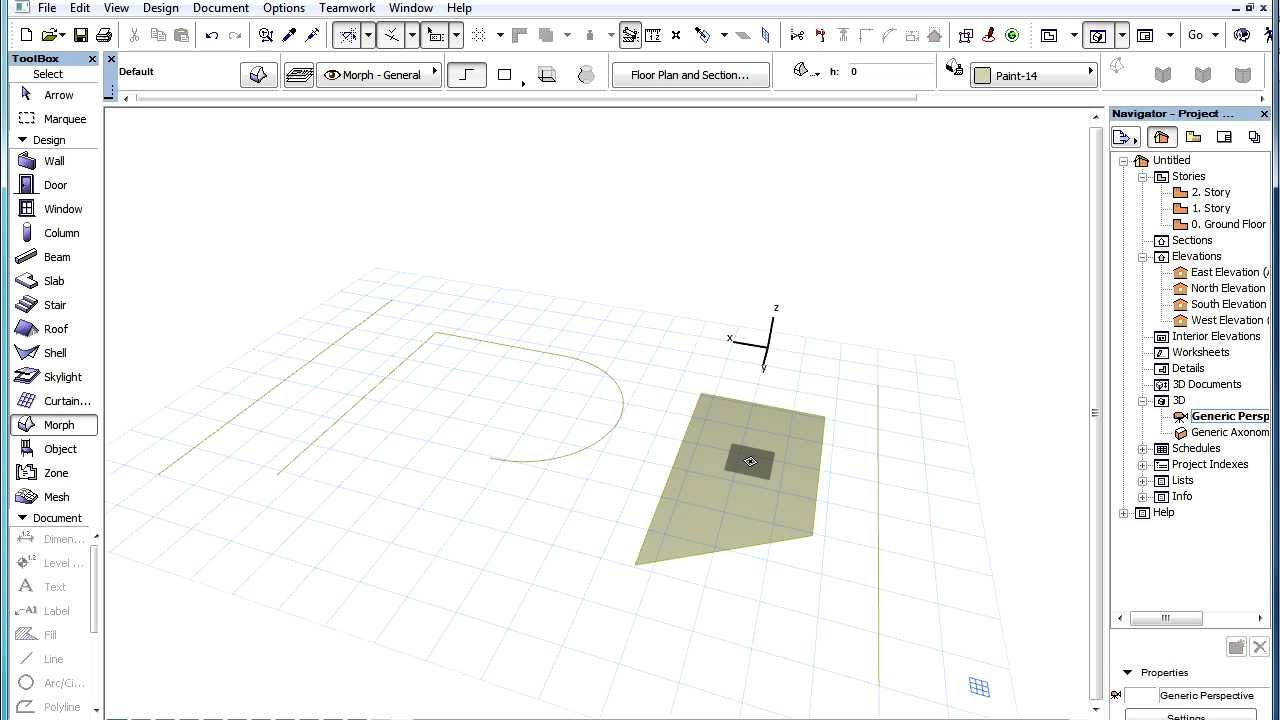The width and height of the screenshot is (1280, 720).
Task: Pick the Skylight tool
Action: point(55,377)
